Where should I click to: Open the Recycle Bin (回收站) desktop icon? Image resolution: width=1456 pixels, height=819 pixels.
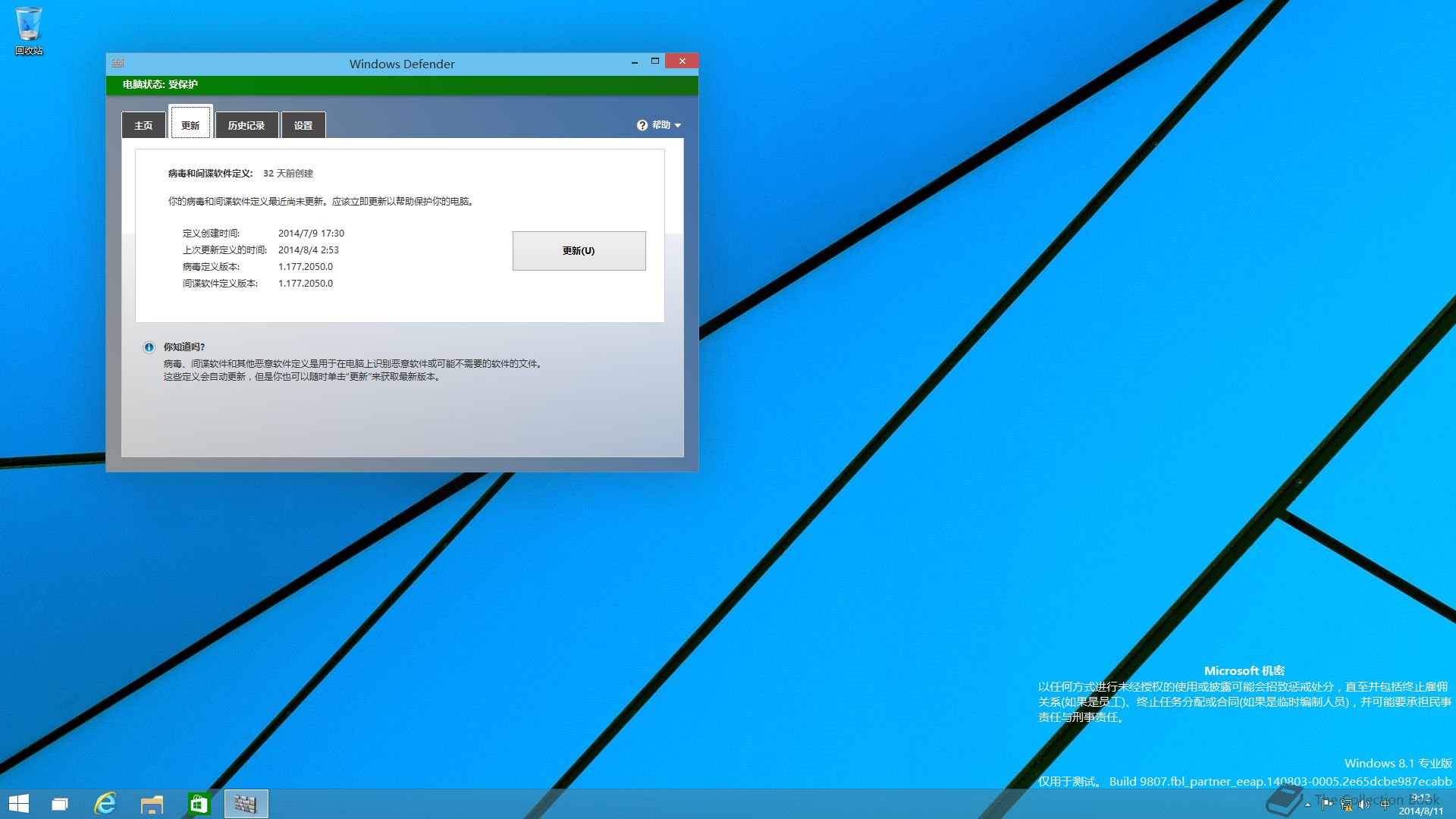point(29,30)
